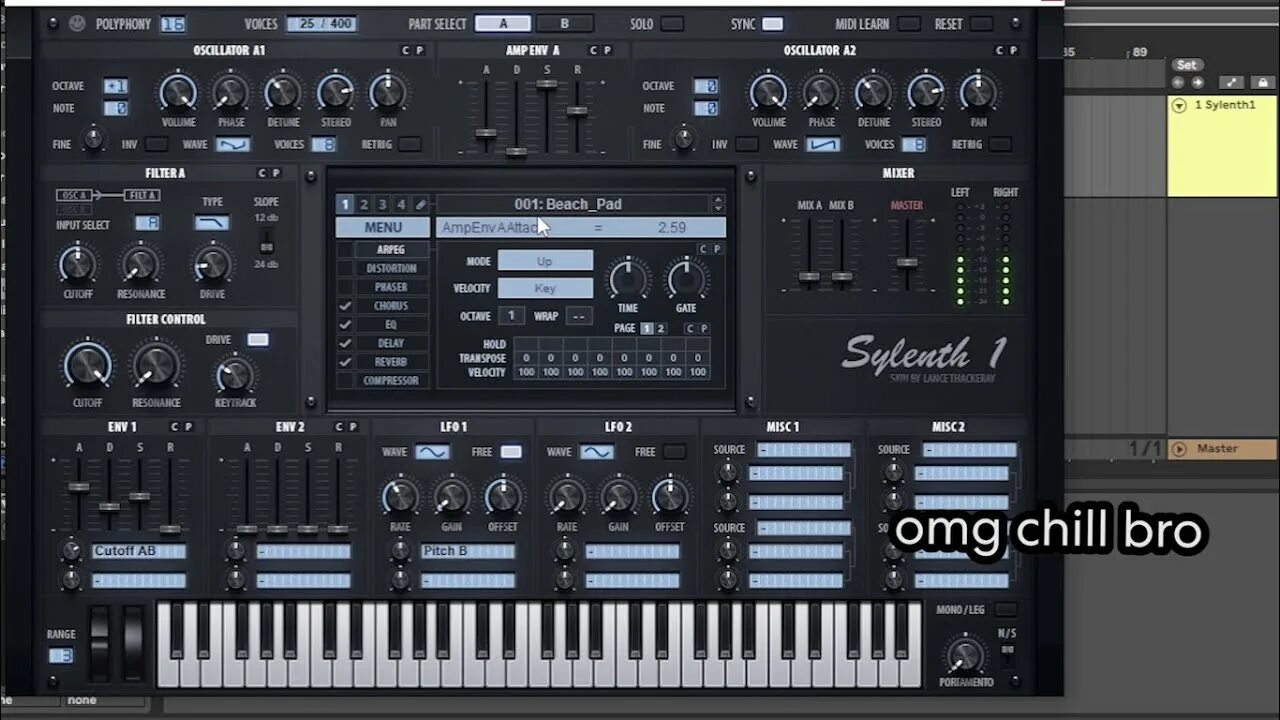Viewport: 1280px width, 720px height.
Task: Switch to preset bank 2
Action: click(x=364, y=204)
